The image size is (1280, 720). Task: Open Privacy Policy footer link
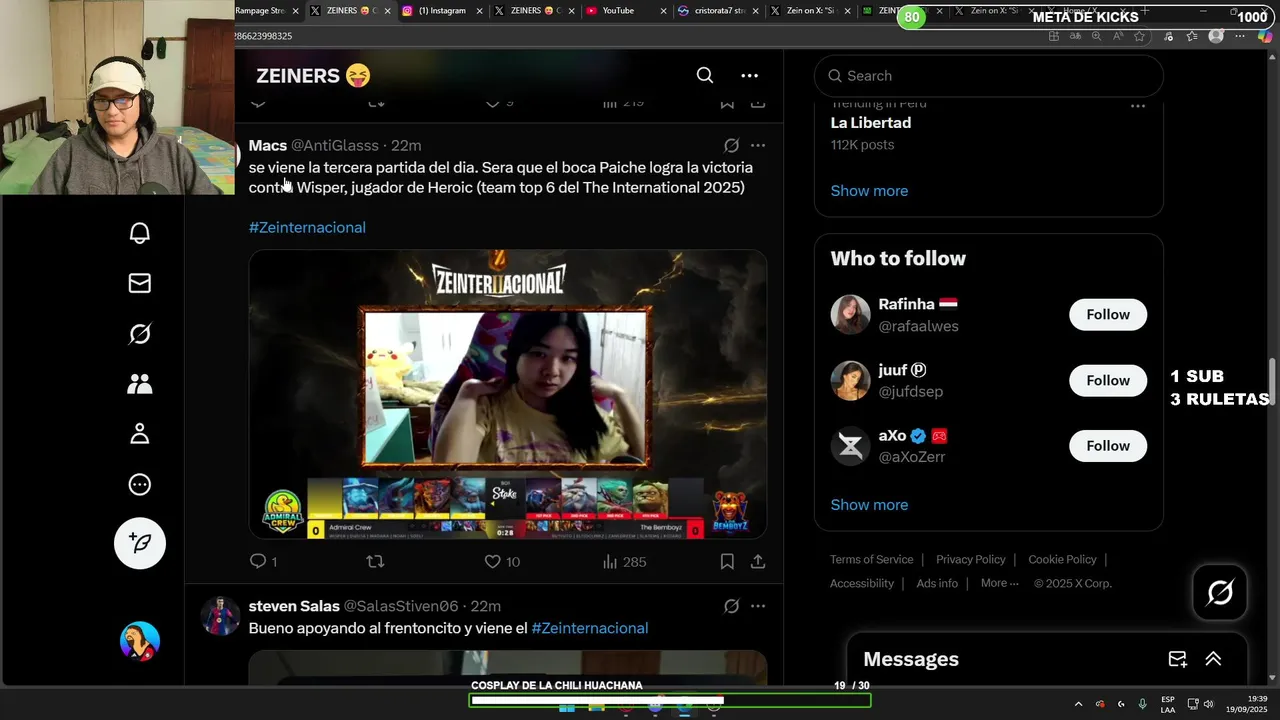click(970, 560)
